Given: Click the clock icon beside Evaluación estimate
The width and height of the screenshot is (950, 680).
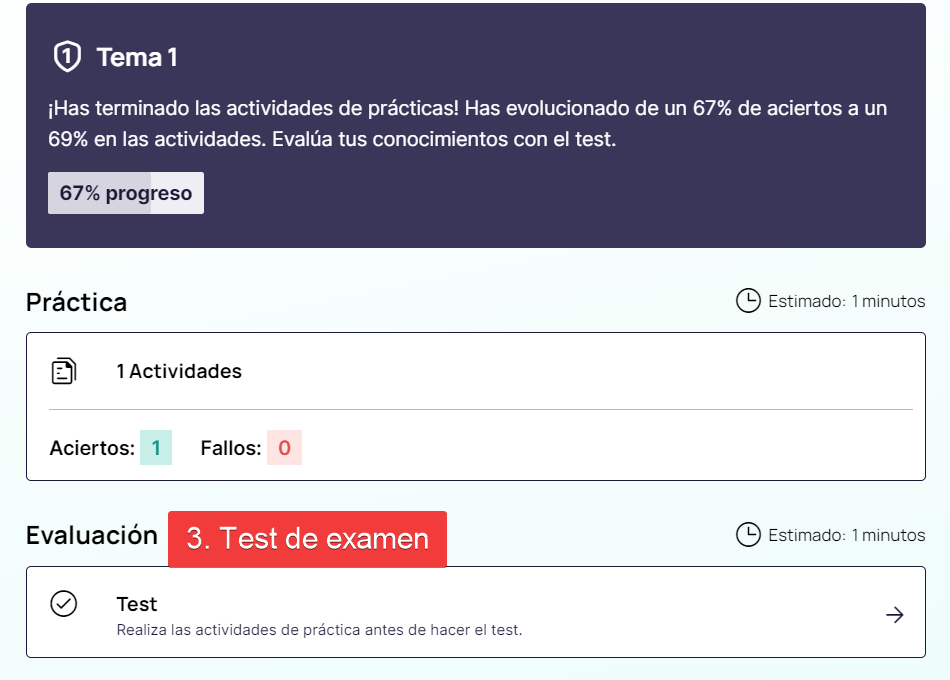Looking at the screenshot, I should (747, 535).
